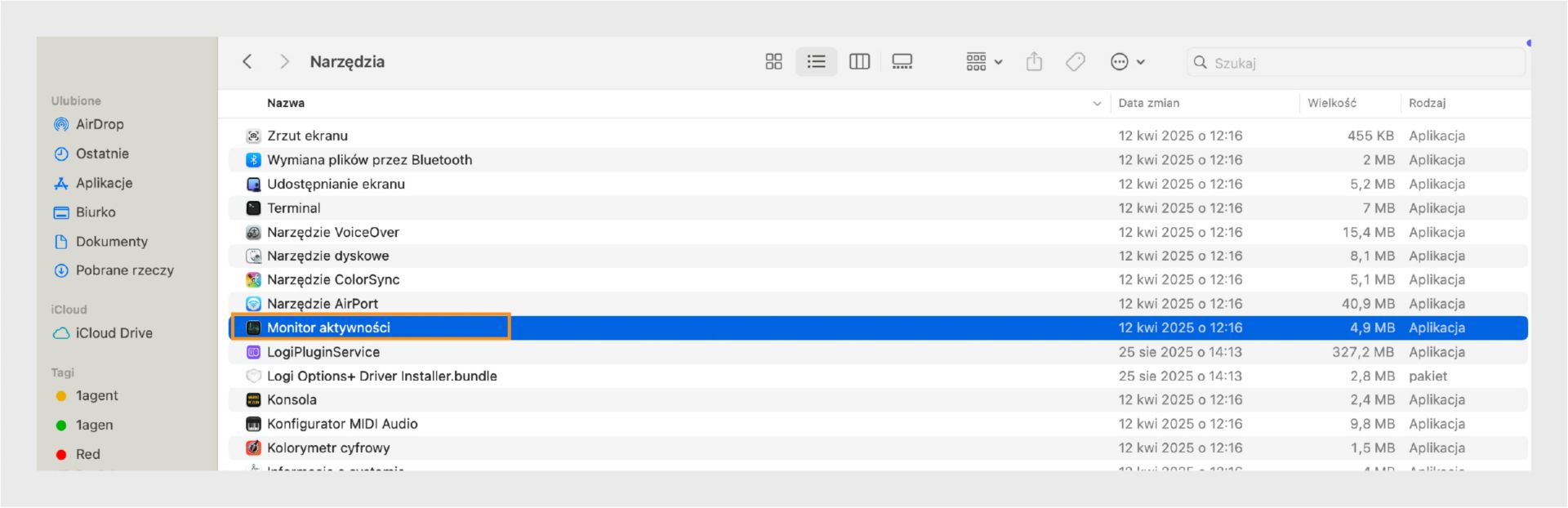1568x508 pixels.
Task: Sort by Wielkość column header
Action: click(x=1331, y=103)
